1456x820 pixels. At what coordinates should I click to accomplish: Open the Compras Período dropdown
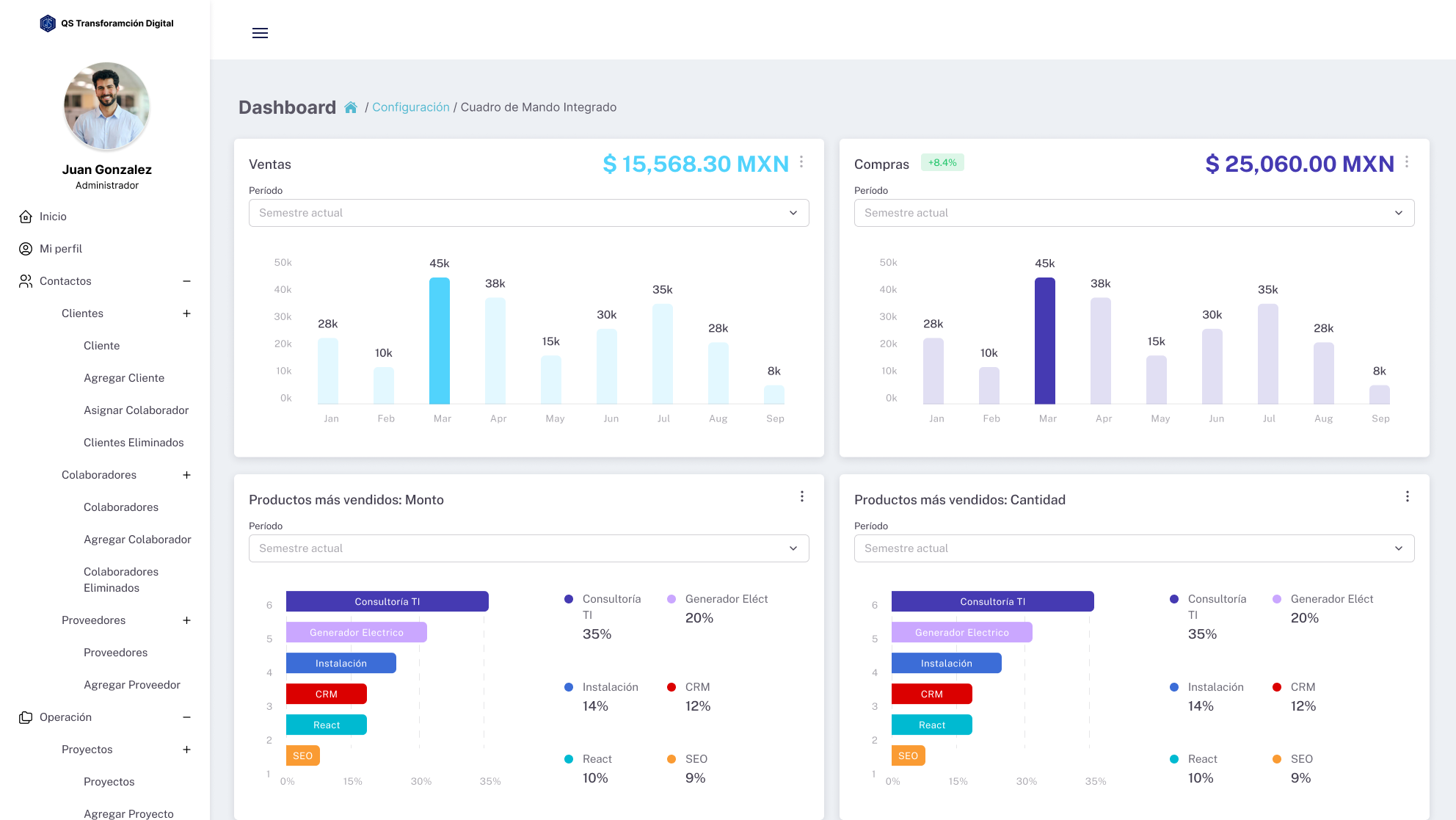[1135, 213]
